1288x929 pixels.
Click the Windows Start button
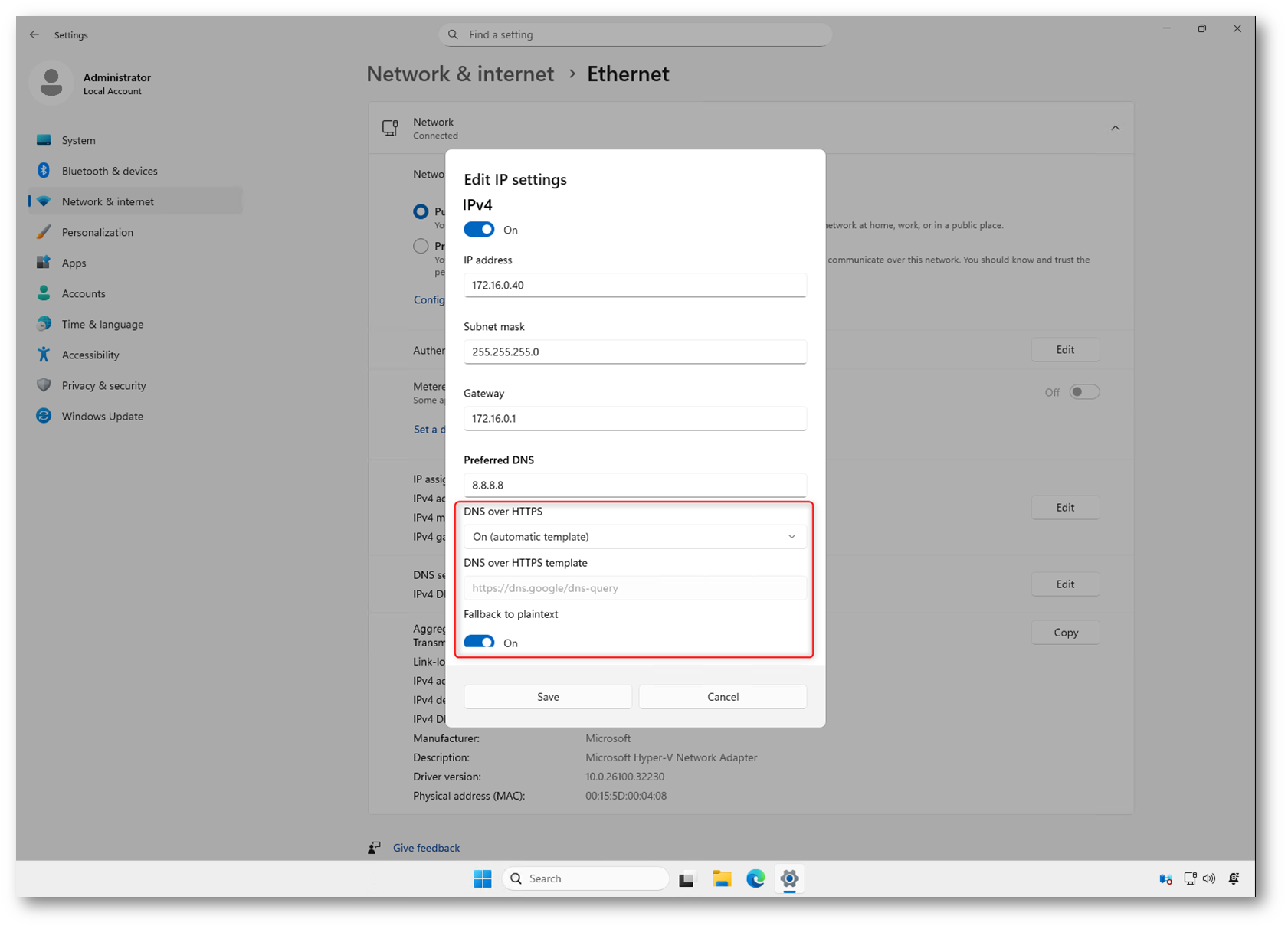point(482,878)
